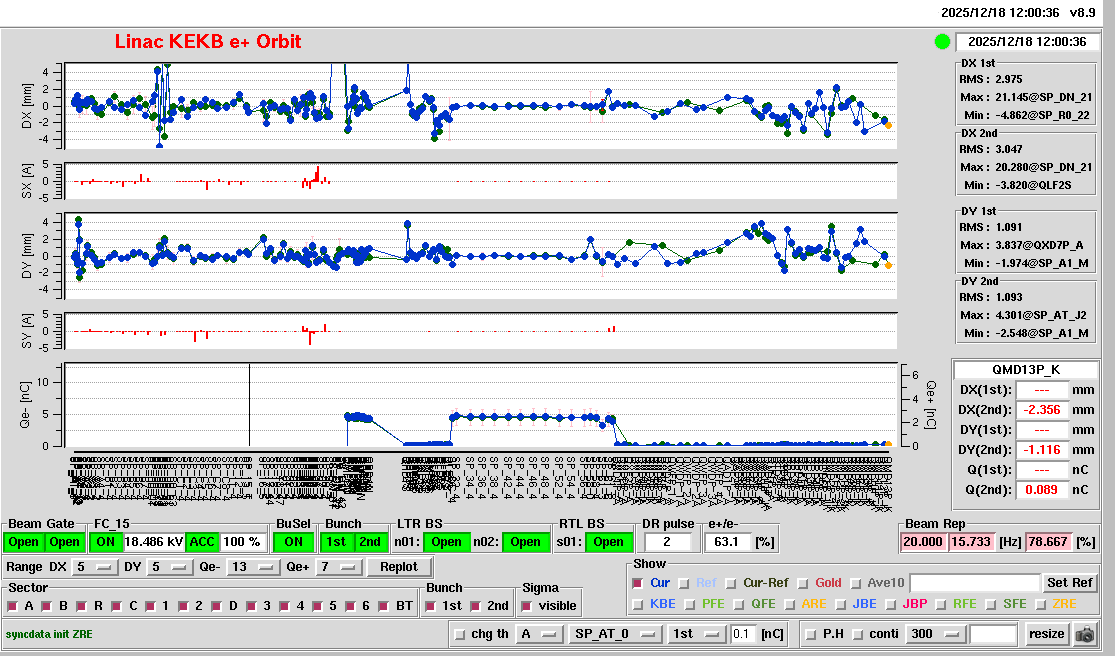Select the Bunch 2nd button
The height and width of the screenshot is (656, 1115).
pos(370,542)
